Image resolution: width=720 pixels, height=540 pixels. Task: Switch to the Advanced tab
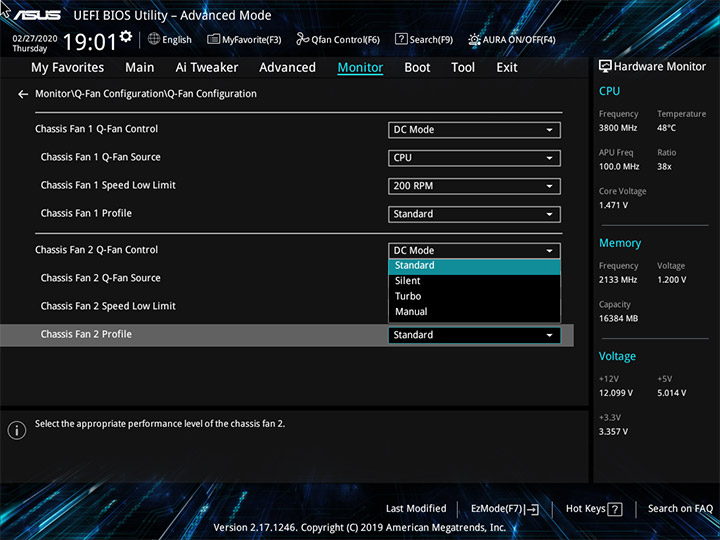[287, 68]
